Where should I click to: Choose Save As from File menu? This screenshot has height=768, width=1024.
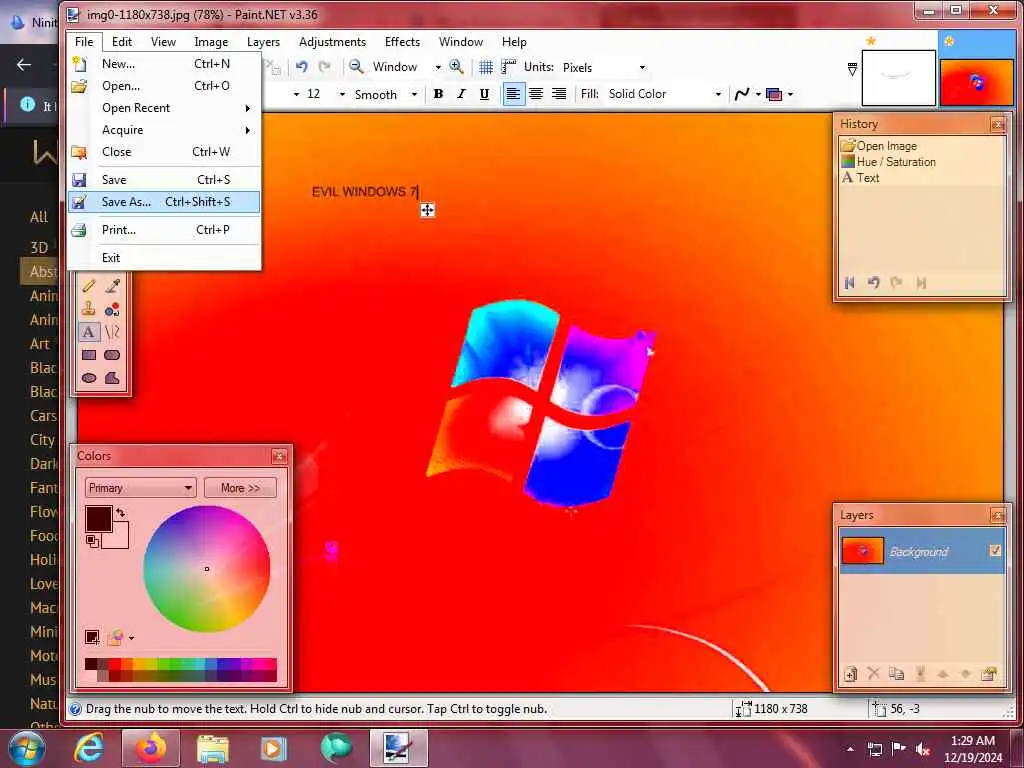coord(163,202)
